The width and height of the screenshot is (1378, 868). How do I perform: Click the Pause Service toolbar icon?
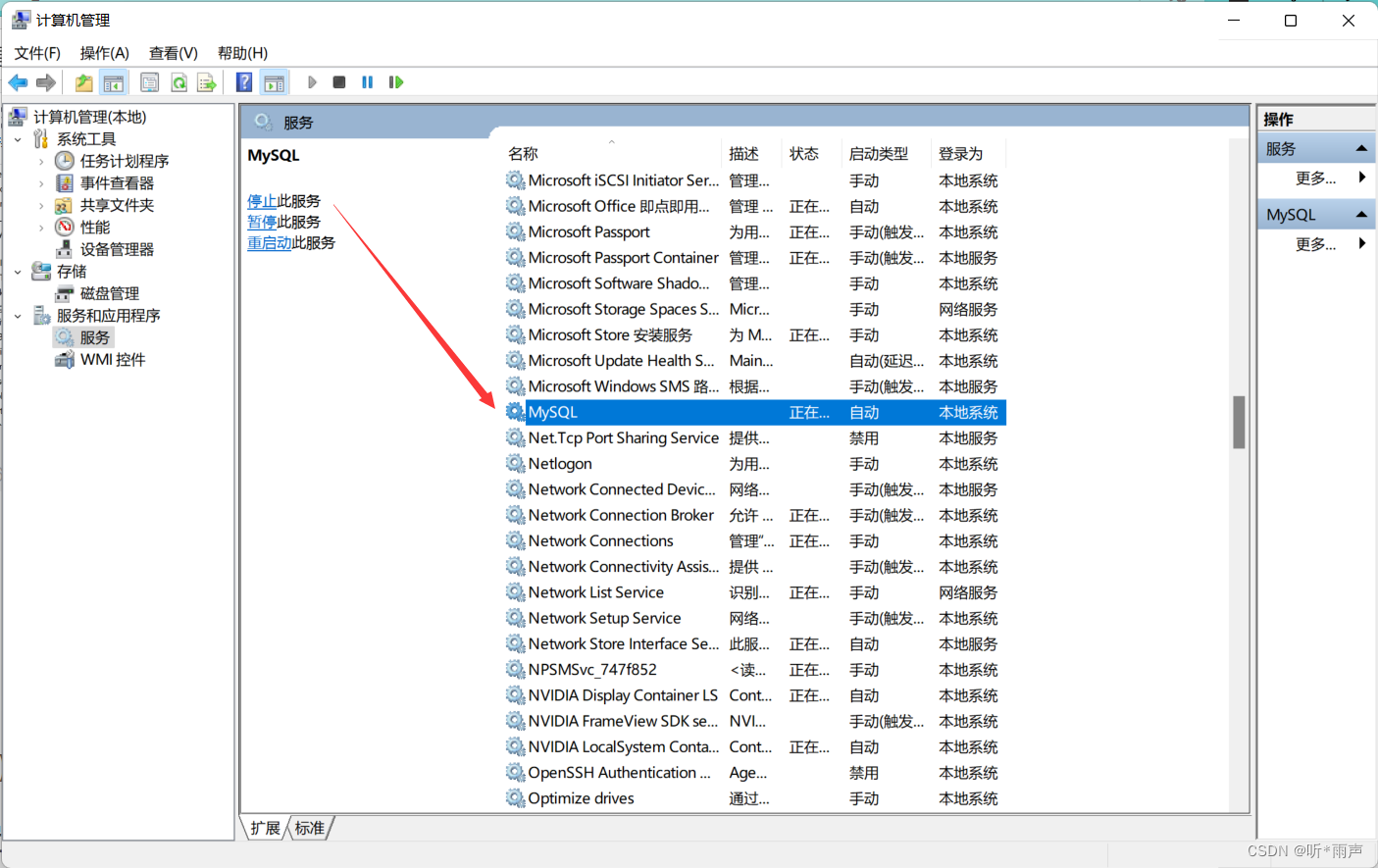click(368, 82)
